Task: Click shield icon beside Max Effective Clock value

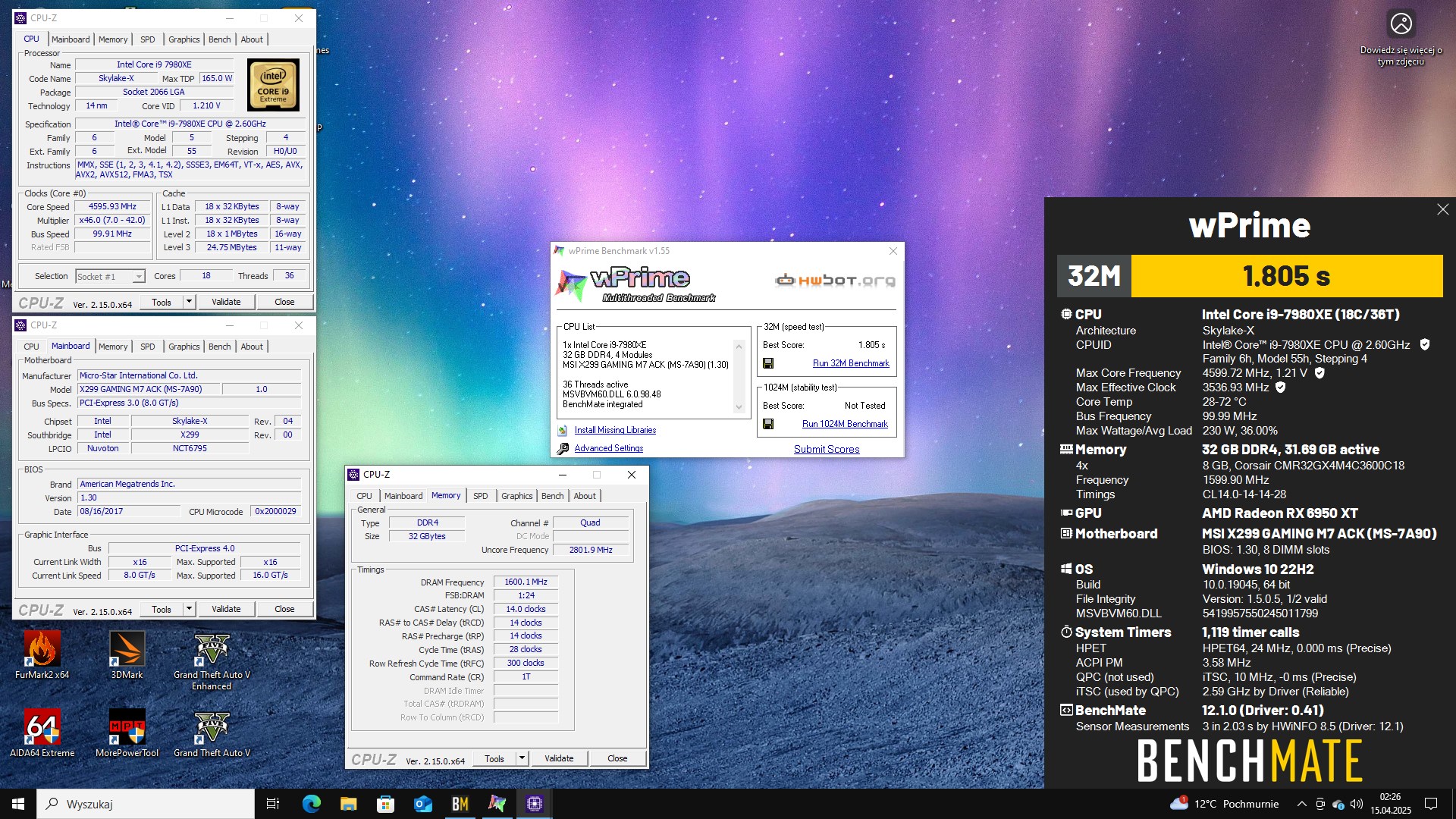Action: (1281, 388)
